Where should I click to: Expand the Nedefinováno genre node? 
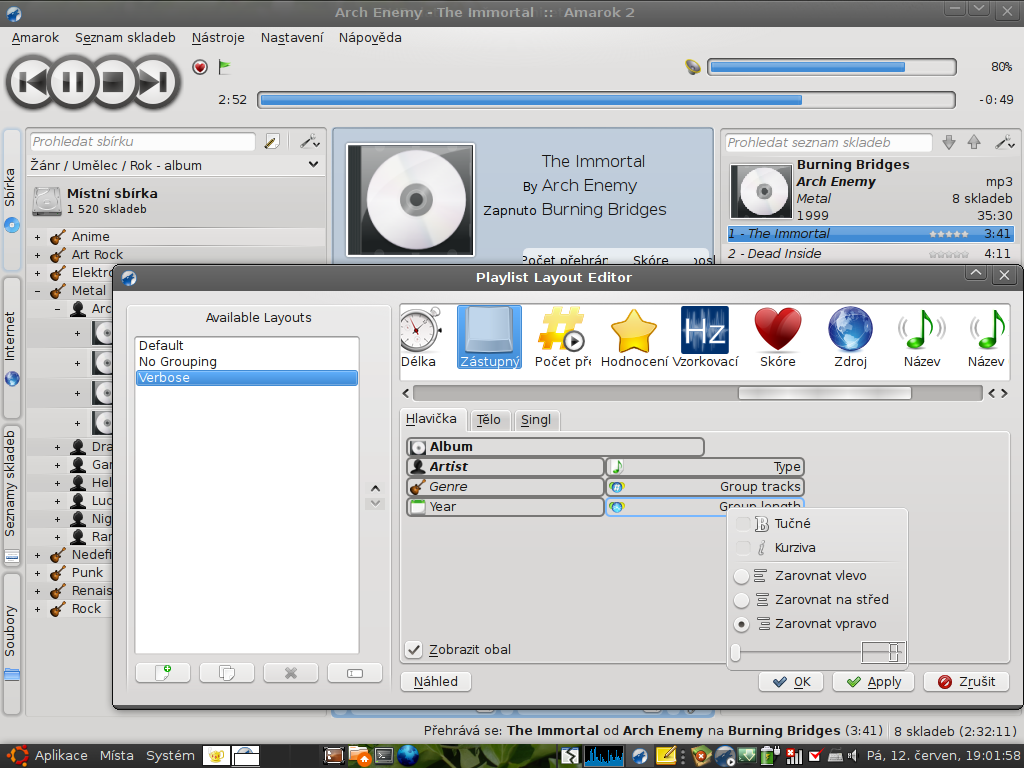tap(37, 555)
